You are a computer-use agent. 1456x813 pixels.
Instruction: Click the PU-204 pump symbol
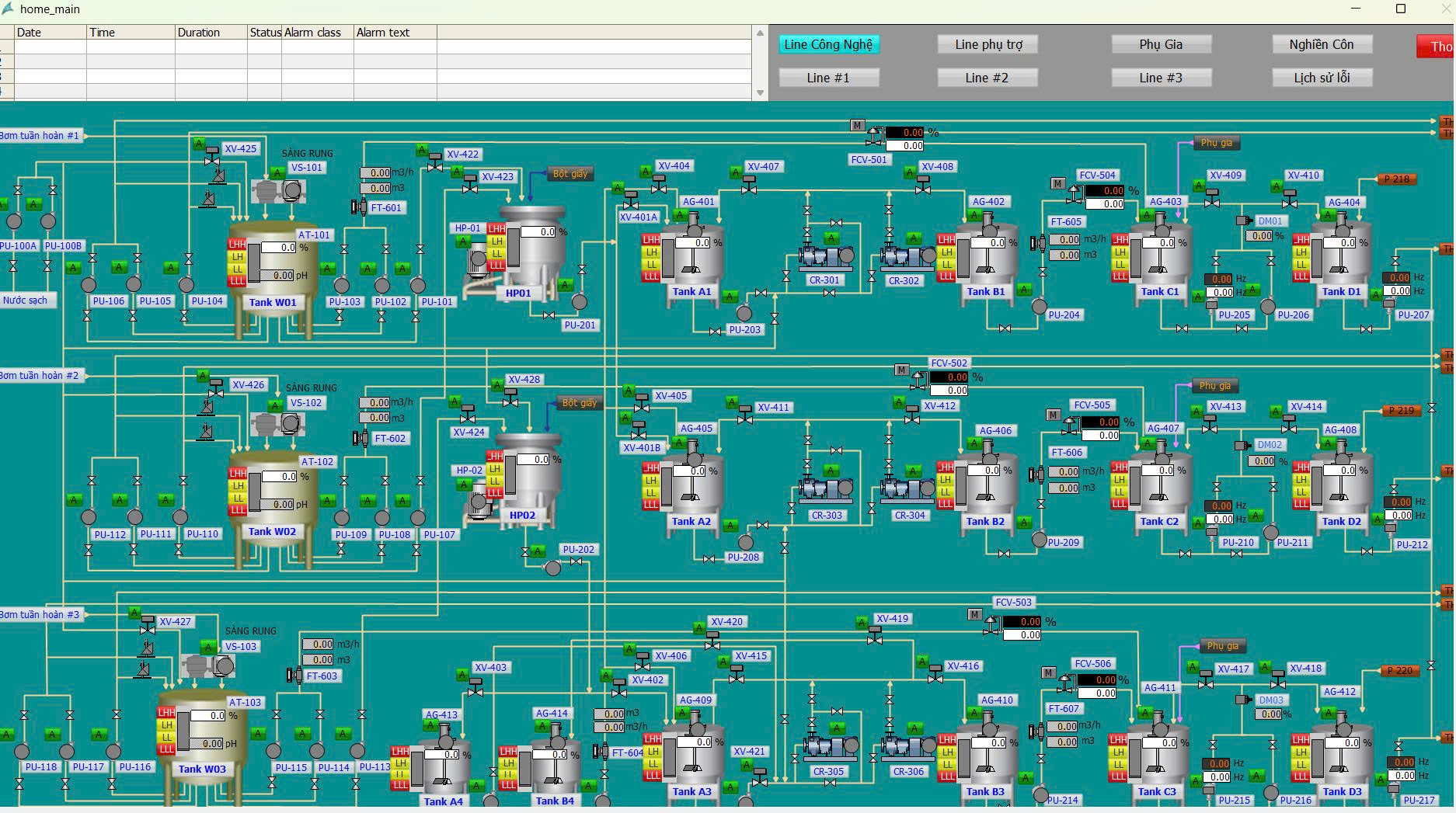1039,307
